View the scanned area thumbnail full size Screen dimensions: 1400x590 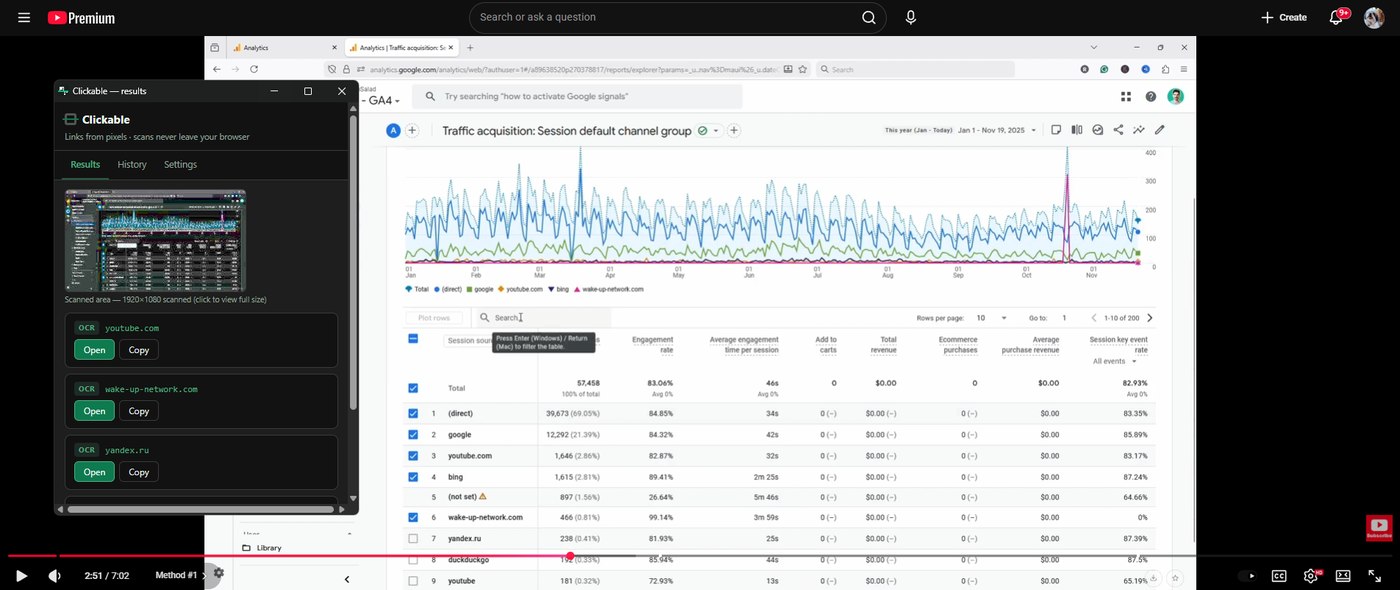point(155,240)
